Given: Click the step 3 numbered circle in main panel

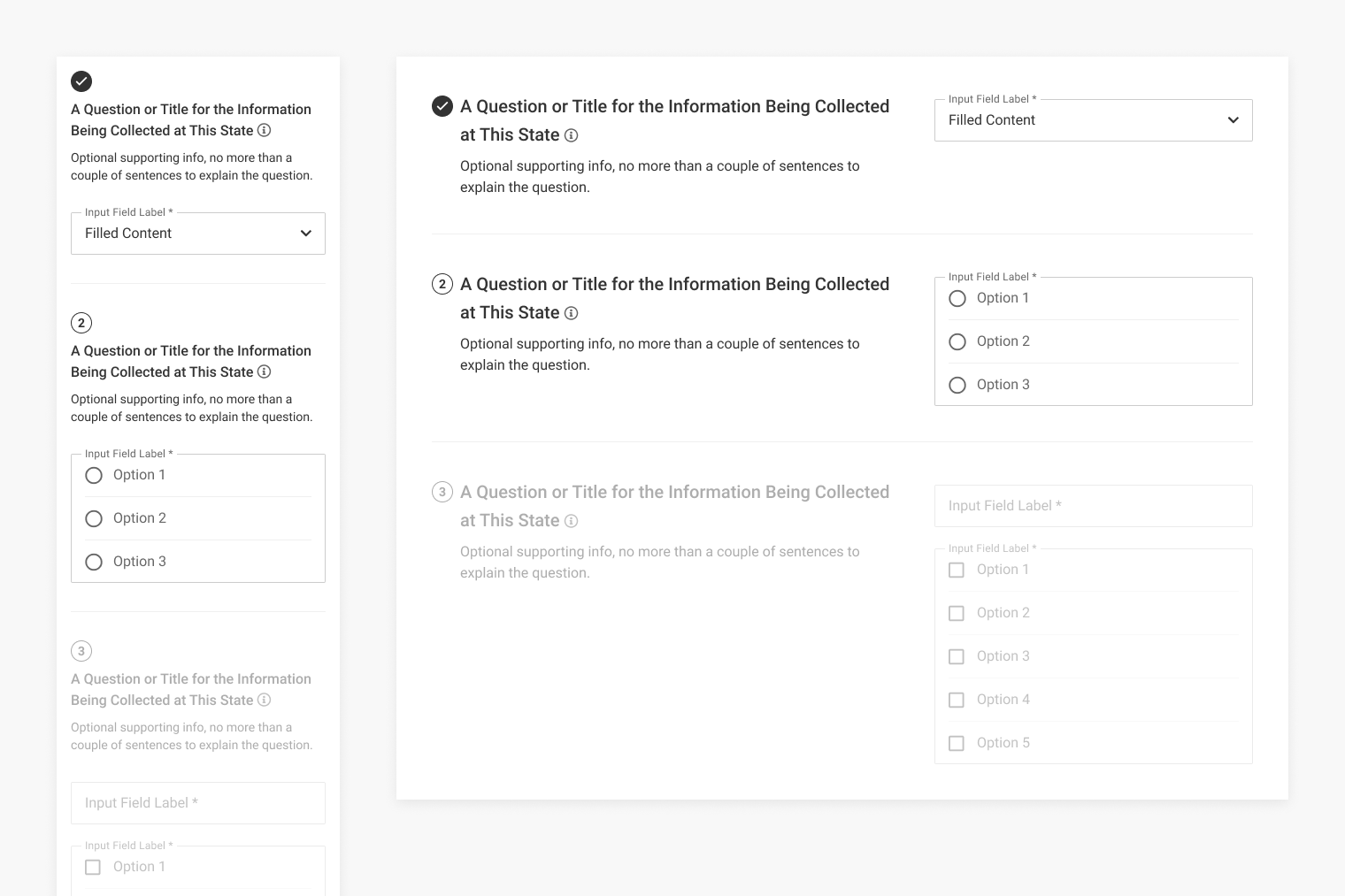Looking at the screenshot, I should [x=442, y=492].
